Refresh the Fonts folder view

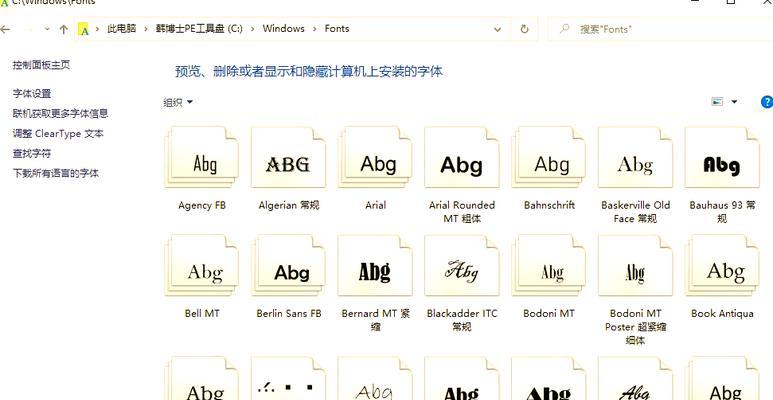point(525,29)
